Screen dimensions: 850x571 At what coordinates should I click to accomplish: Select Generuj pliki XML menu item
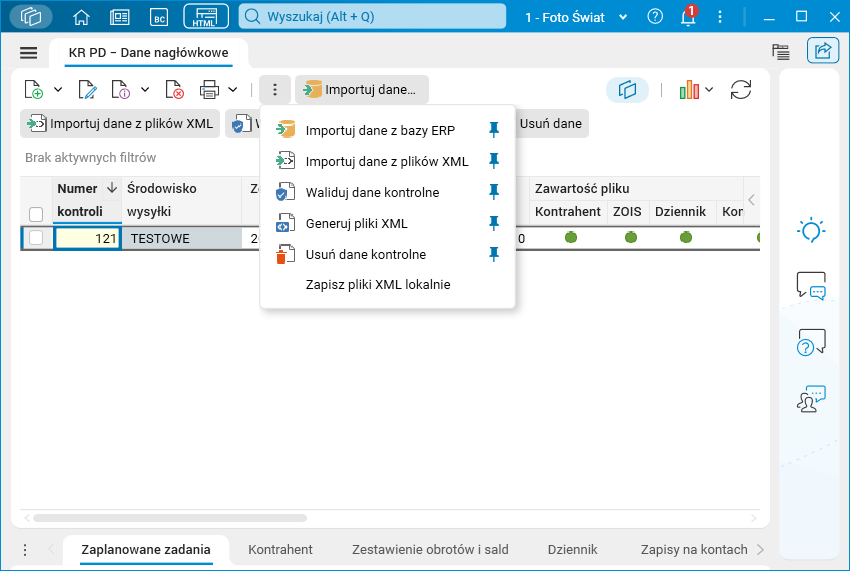(387, 223)
